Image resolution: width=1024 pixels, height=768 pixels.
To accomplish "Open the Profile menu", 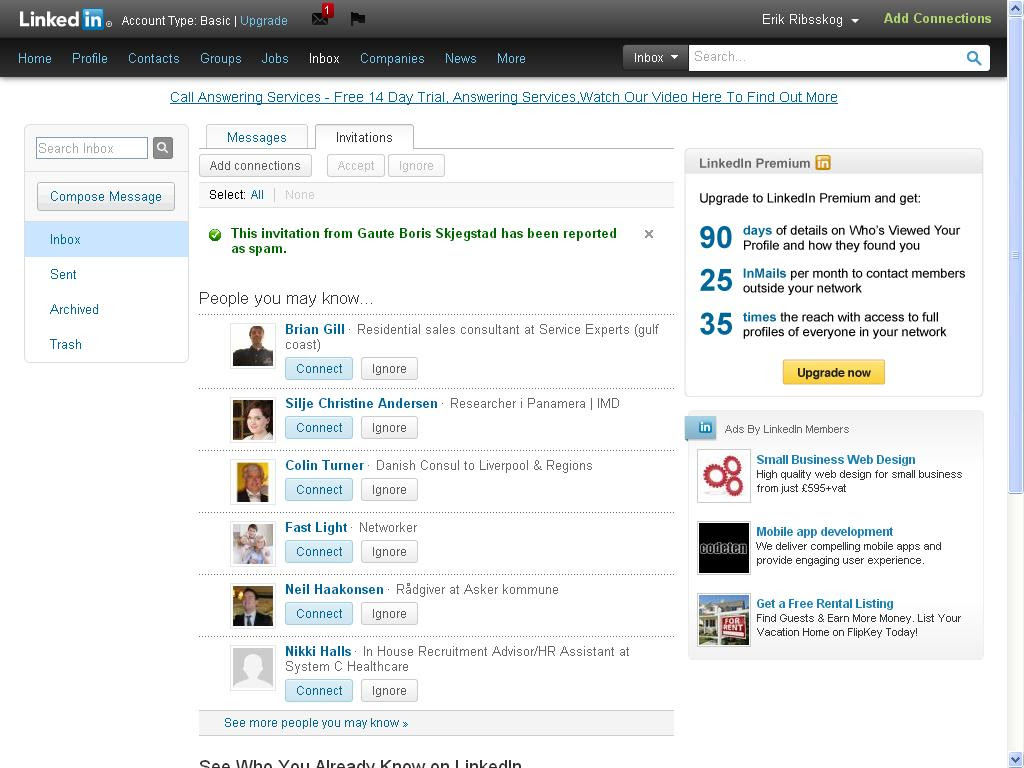I will click(x=89, y=58).
